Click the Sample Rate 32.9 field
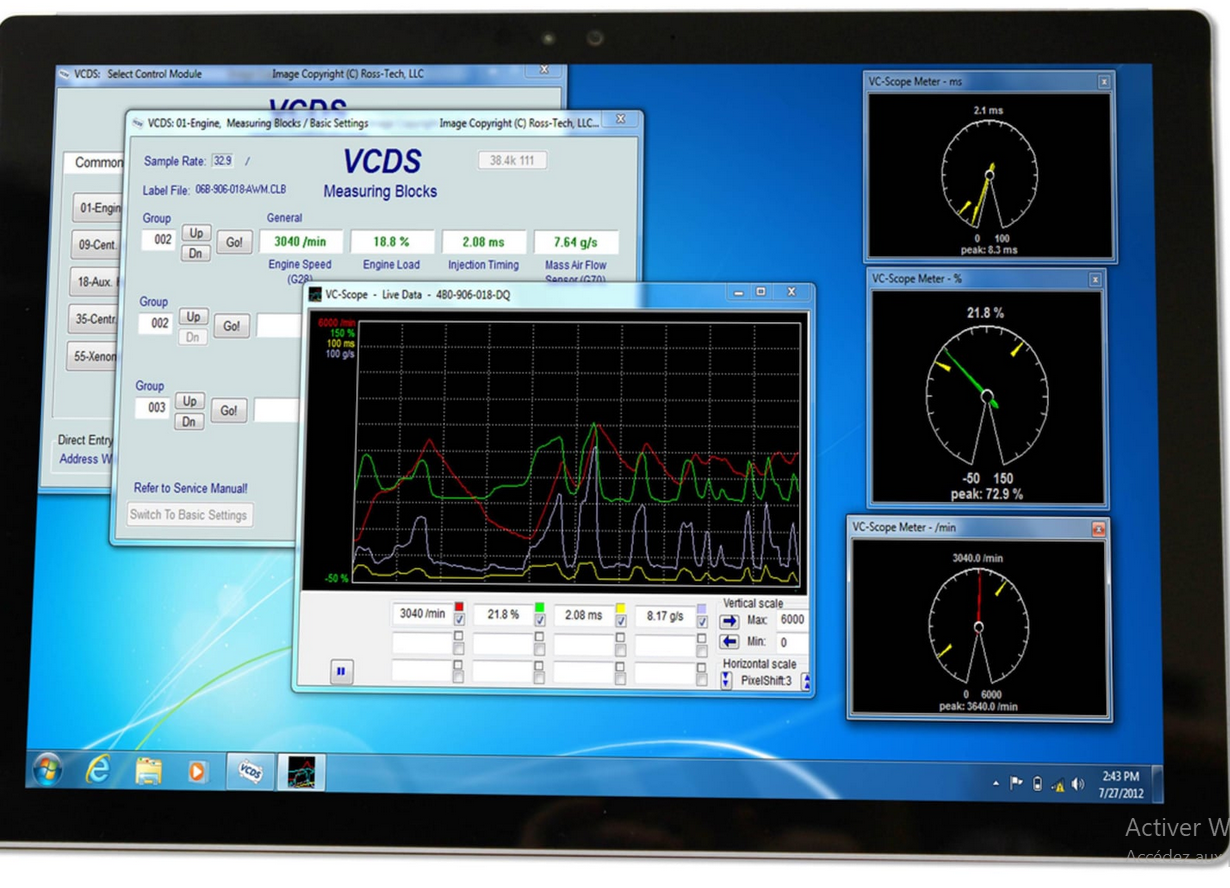The height and width of the screenshot is (888, 1230). click(x=222, y=160)
